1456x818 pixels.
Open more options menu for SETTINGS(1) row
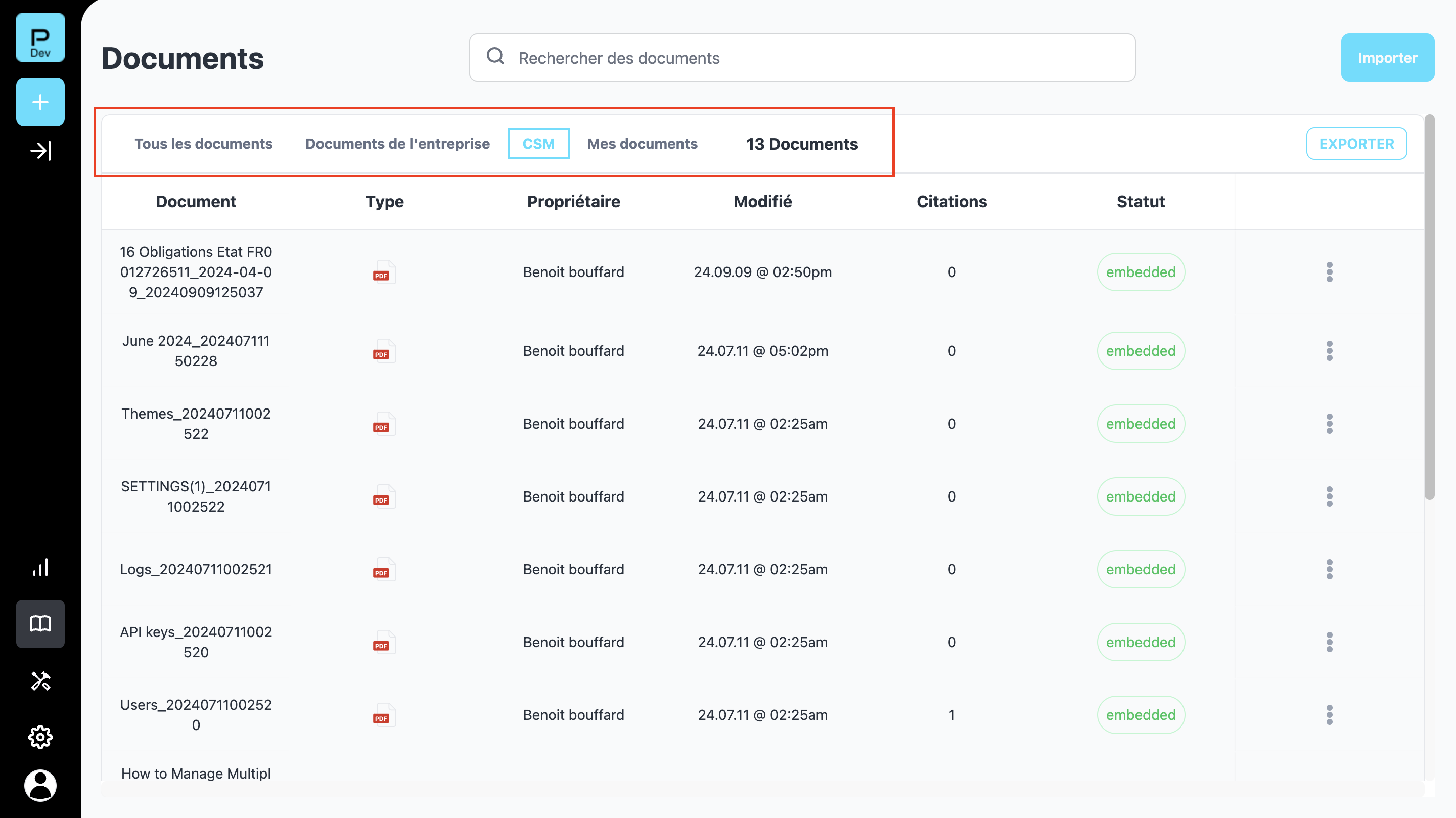tap(1330, 496)
